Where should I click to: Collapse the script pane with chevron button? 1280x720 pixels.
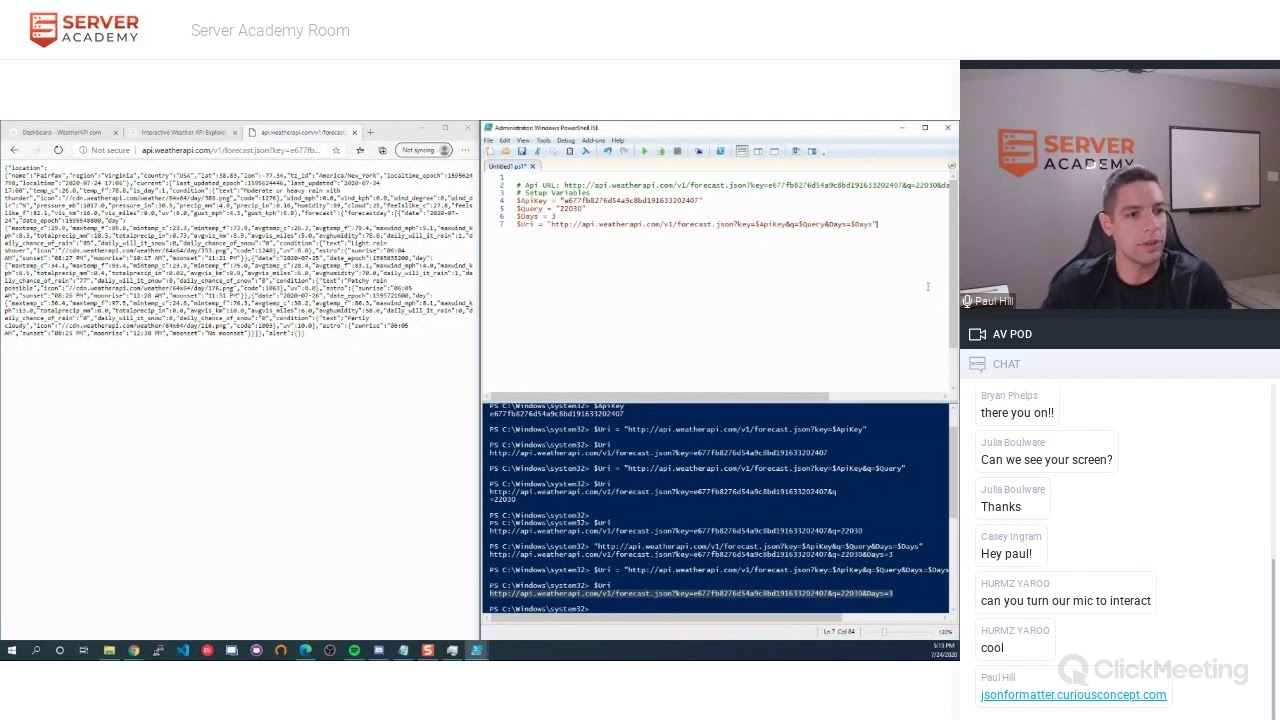(x=951, y=166)
